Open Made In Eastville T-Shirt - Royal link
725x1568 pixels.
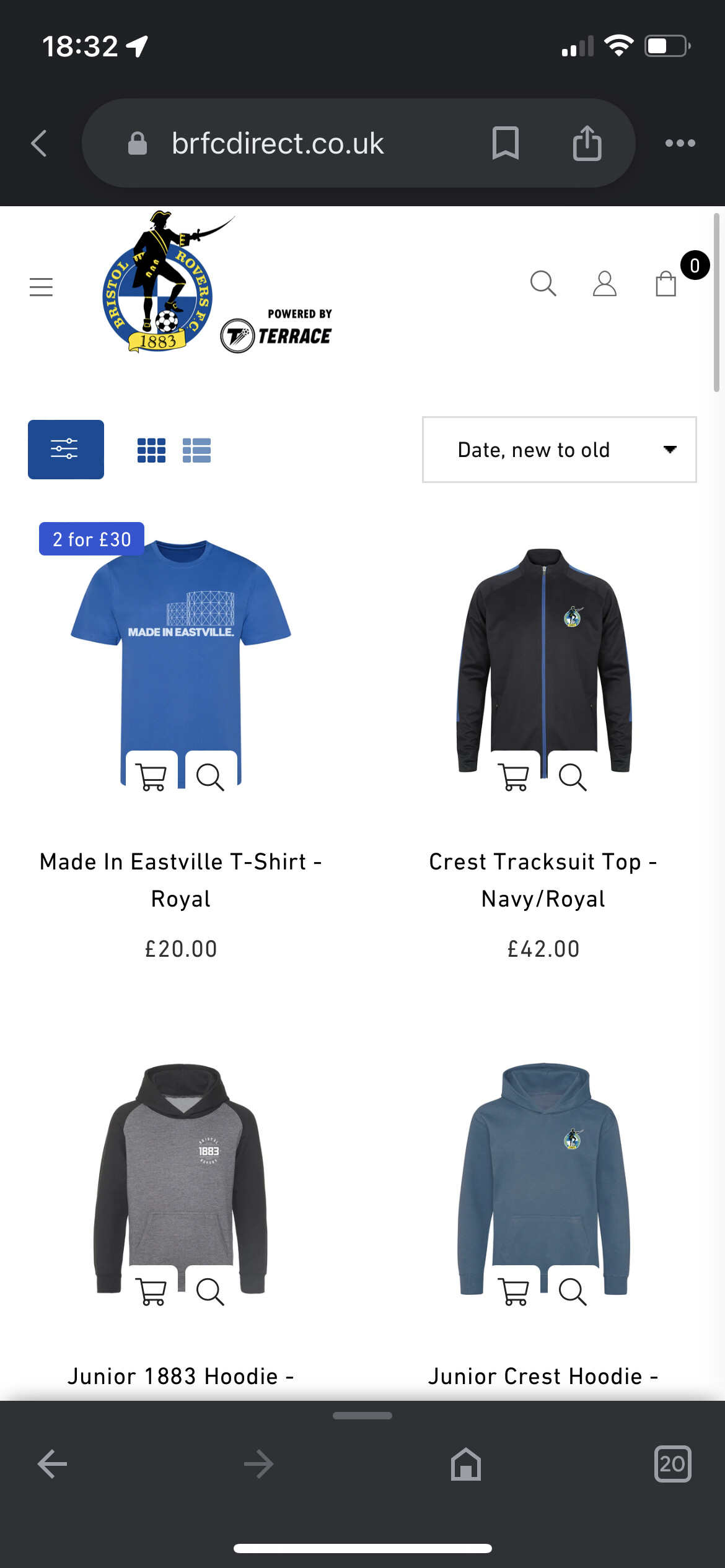click(181, 880)
